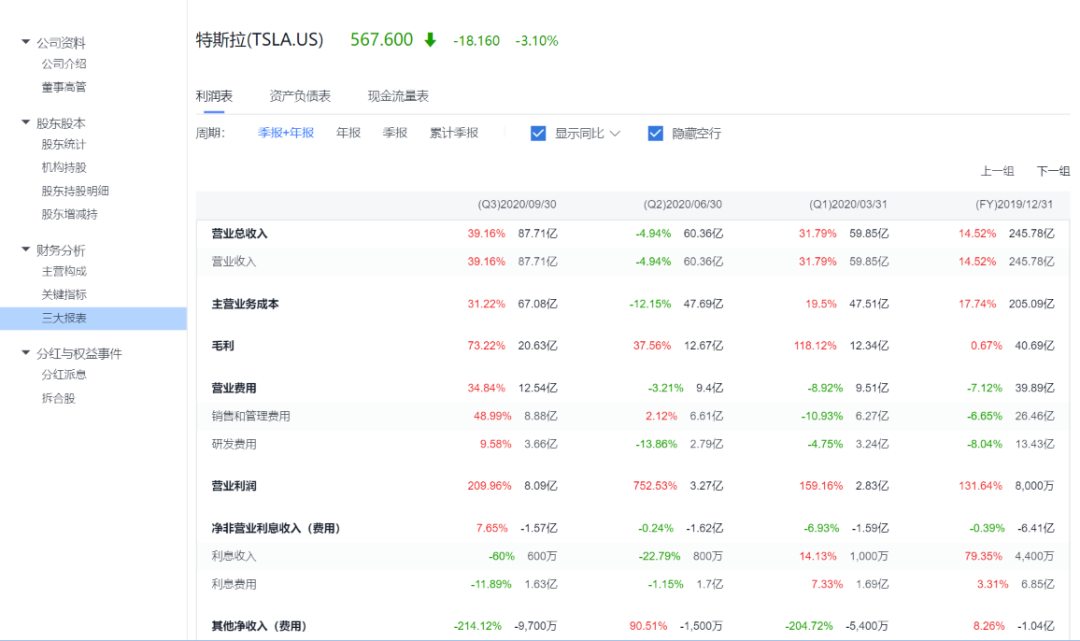This screenshot has height=641, width=1080.
Task: Select the 销售和管理费用 row label
Action: (x=251, y=416)
